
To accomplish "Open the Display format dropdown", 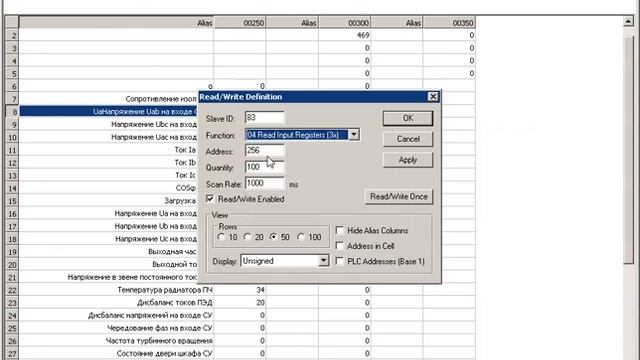I will [323, 260].
